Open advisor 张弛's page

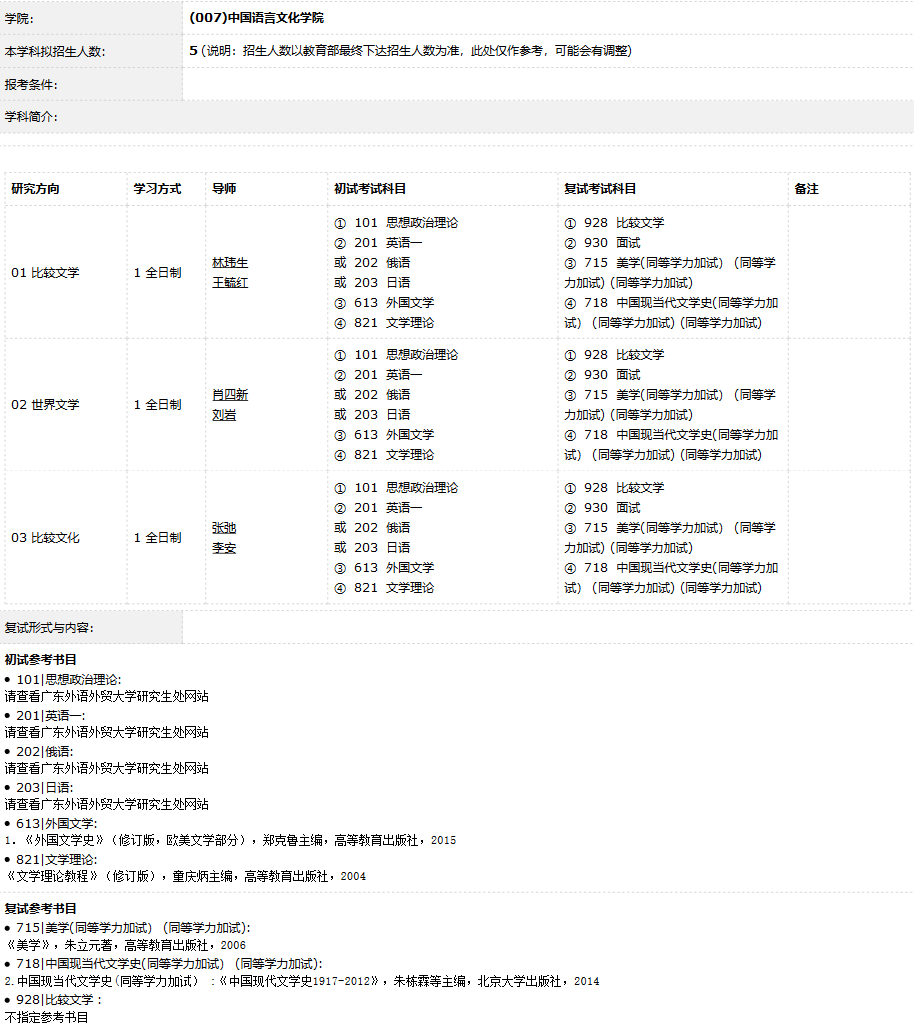223,528
